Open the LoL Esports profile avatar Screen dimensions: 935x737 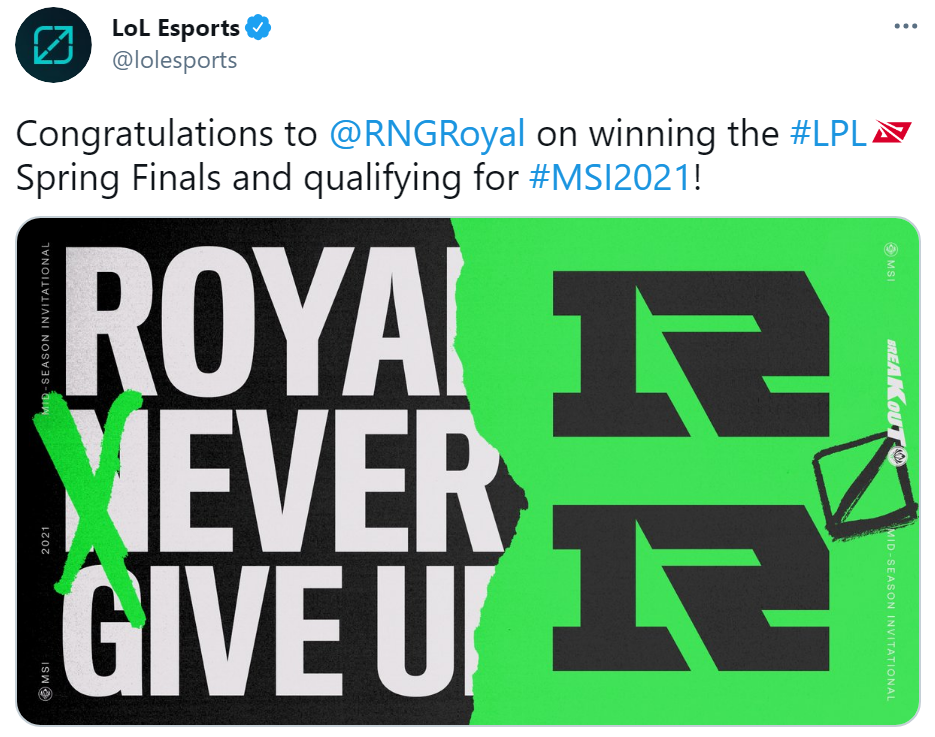tap(46, 46)
